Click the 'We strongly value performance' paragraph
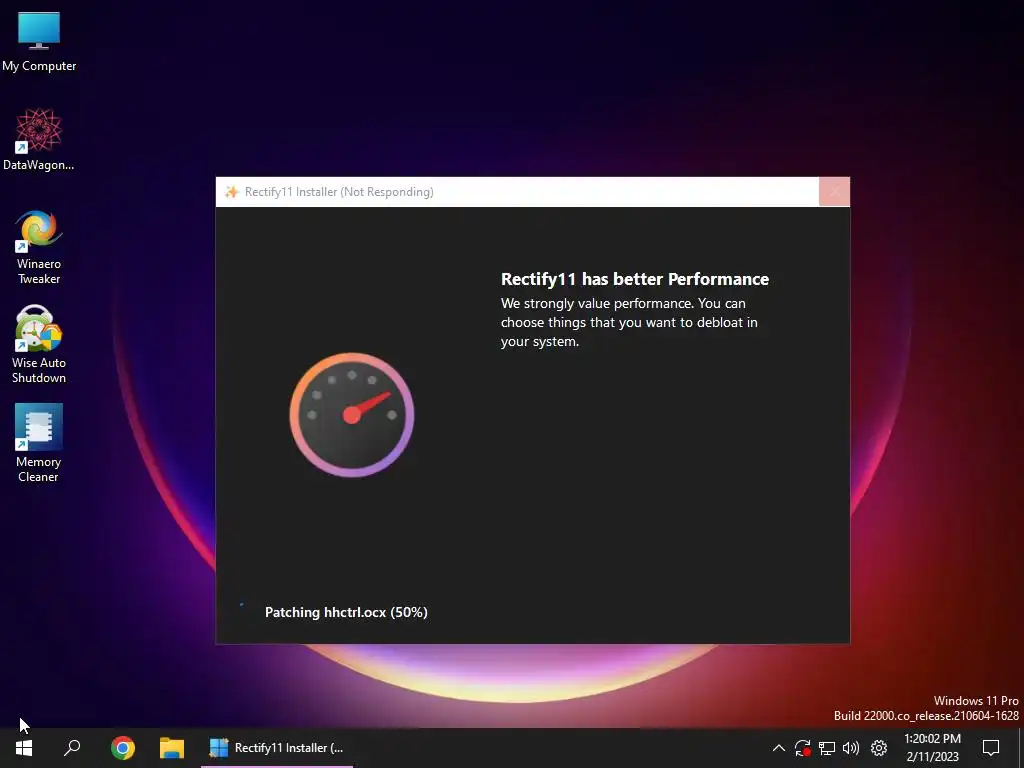This screenshot has height=768, width=1024. click(x=629, y=322)
